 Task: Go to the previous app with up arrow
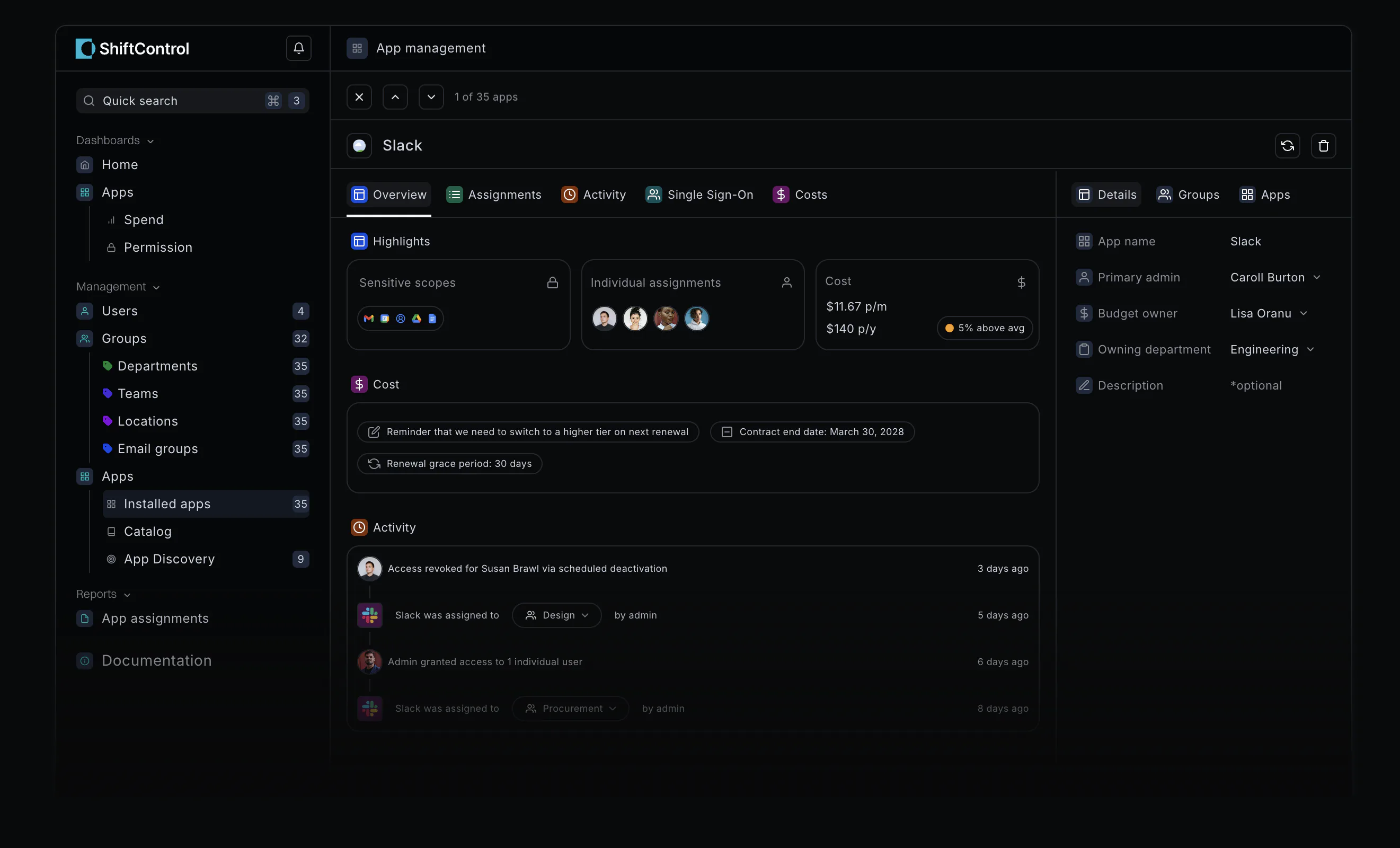coord(395,97)
